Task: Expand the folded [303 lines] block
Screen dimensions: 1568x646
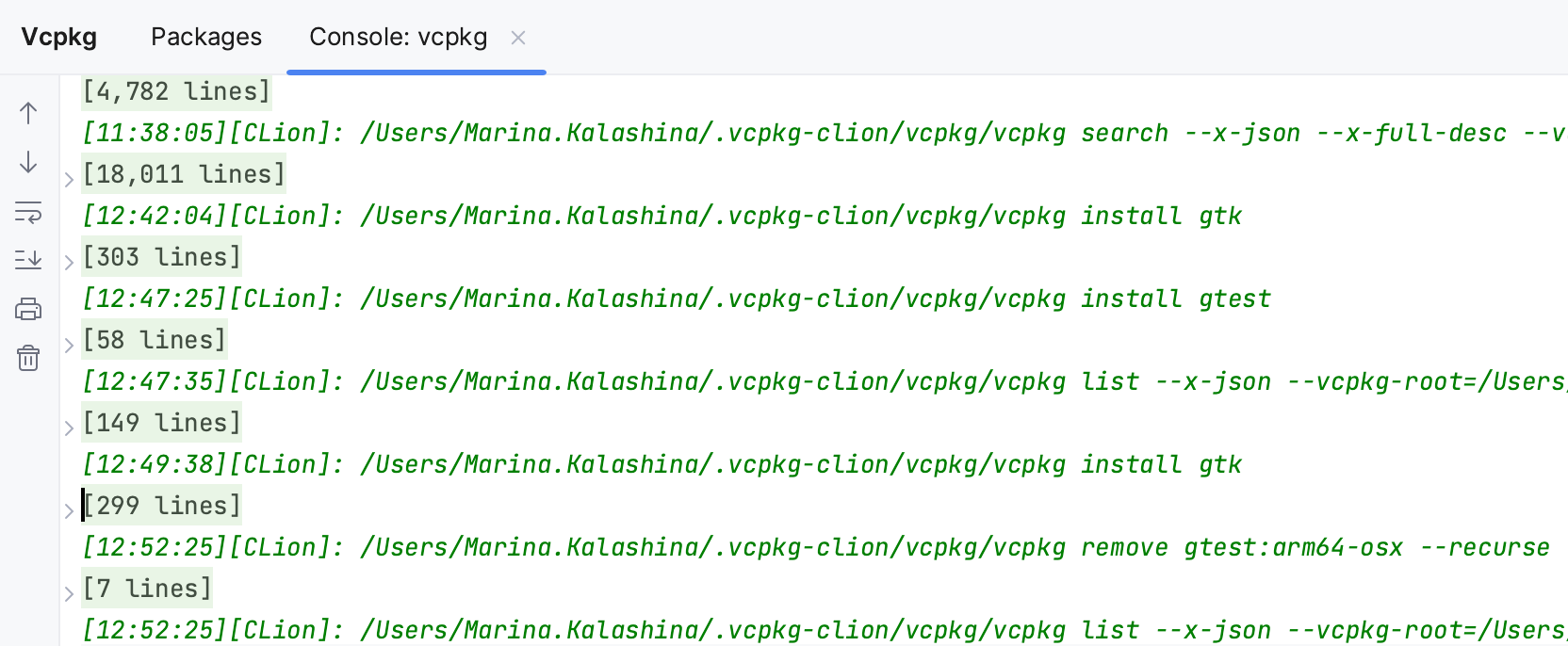Action: (69, 262)
